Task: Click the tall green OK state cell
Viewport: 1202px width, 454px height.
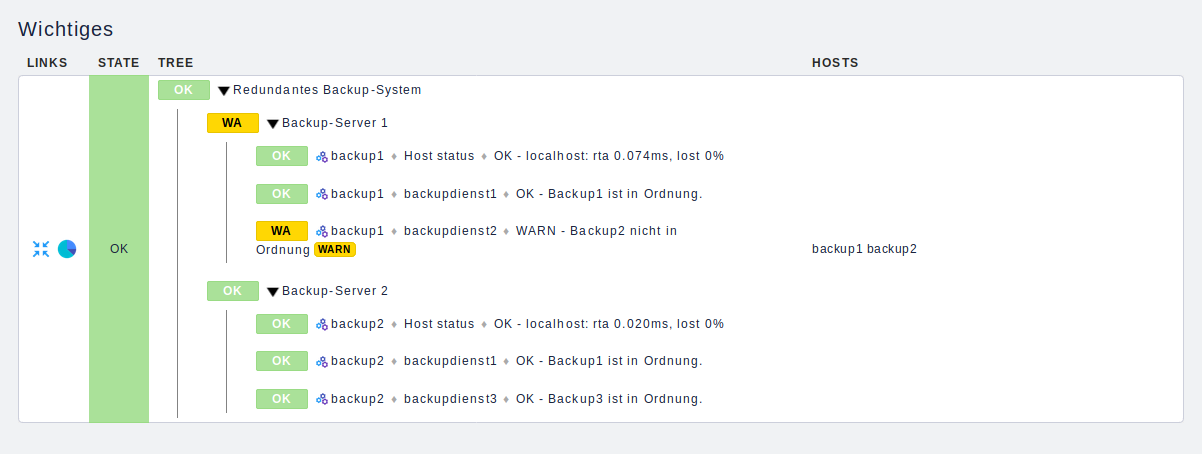Action: [119, 249]
